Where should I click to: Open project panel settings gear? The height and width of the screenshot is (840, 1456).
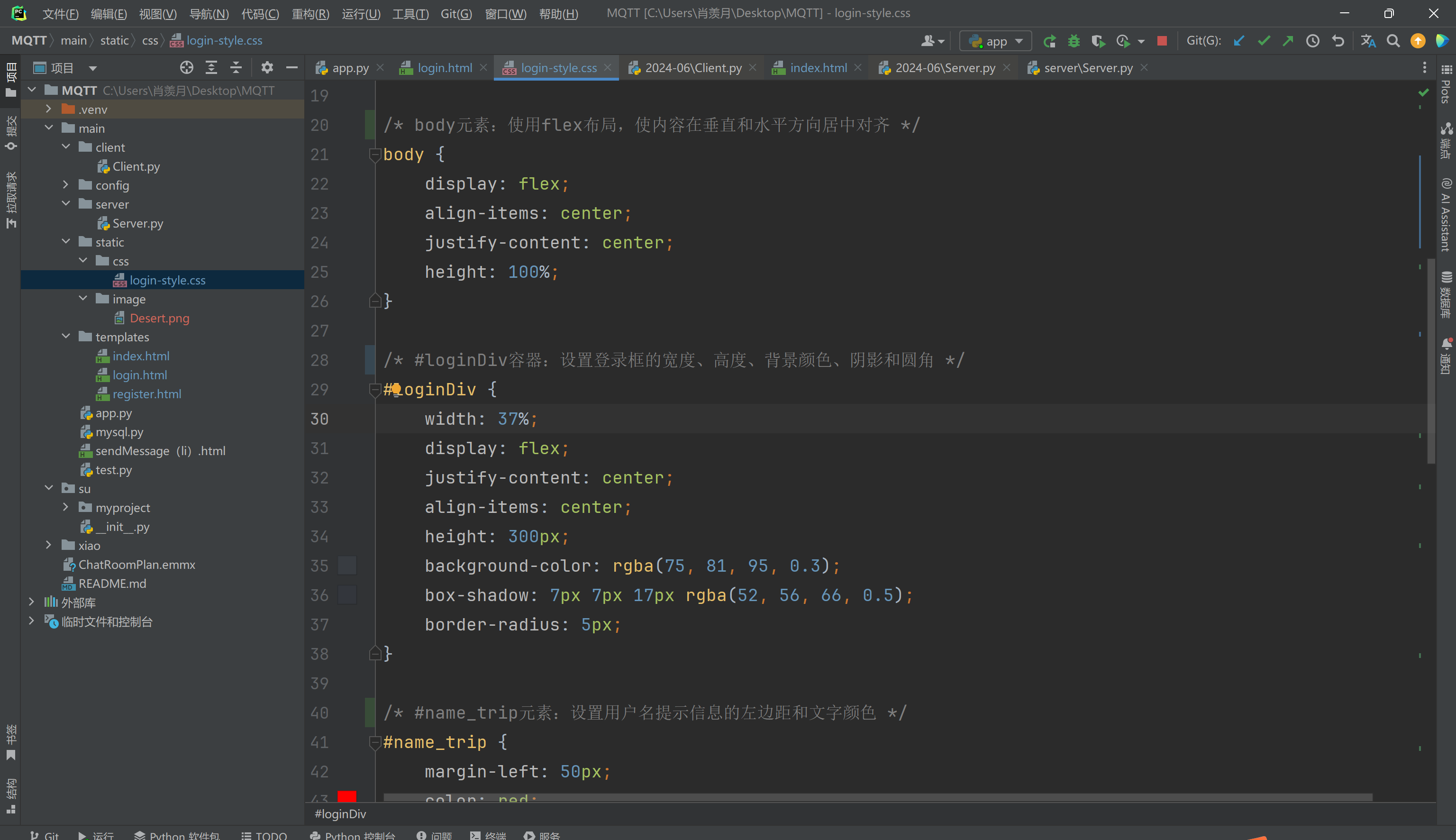pyautogui.click(x=267, y=67)
